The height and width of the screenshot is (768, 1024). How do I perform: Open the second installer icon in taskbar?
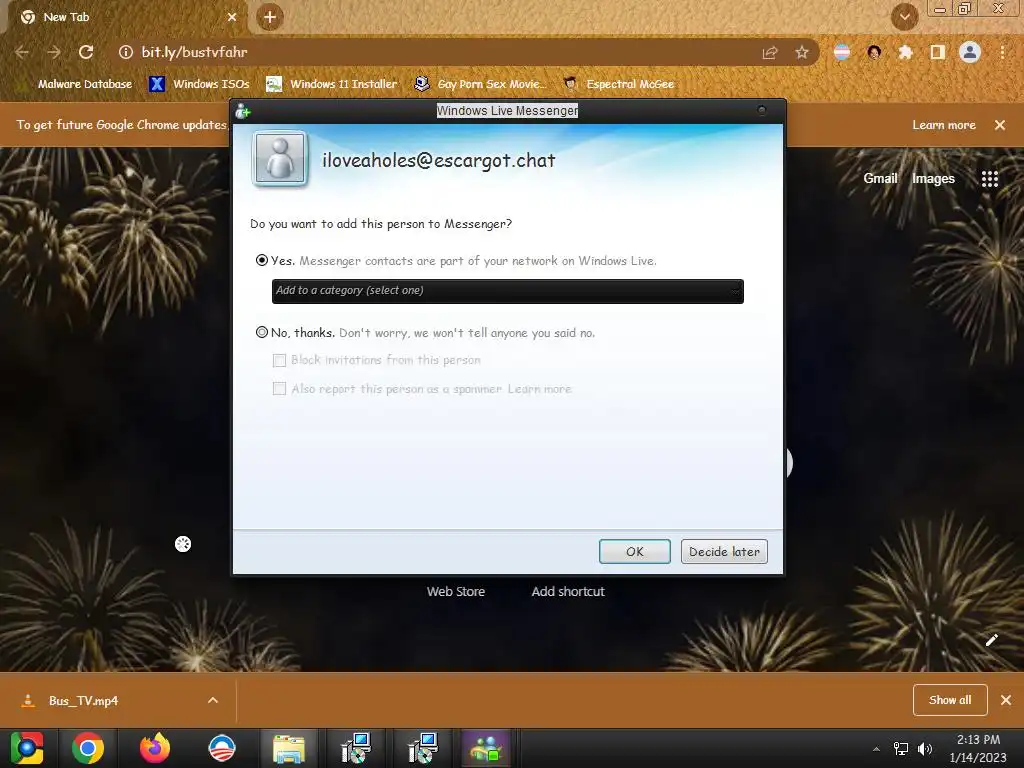(423, 748)
